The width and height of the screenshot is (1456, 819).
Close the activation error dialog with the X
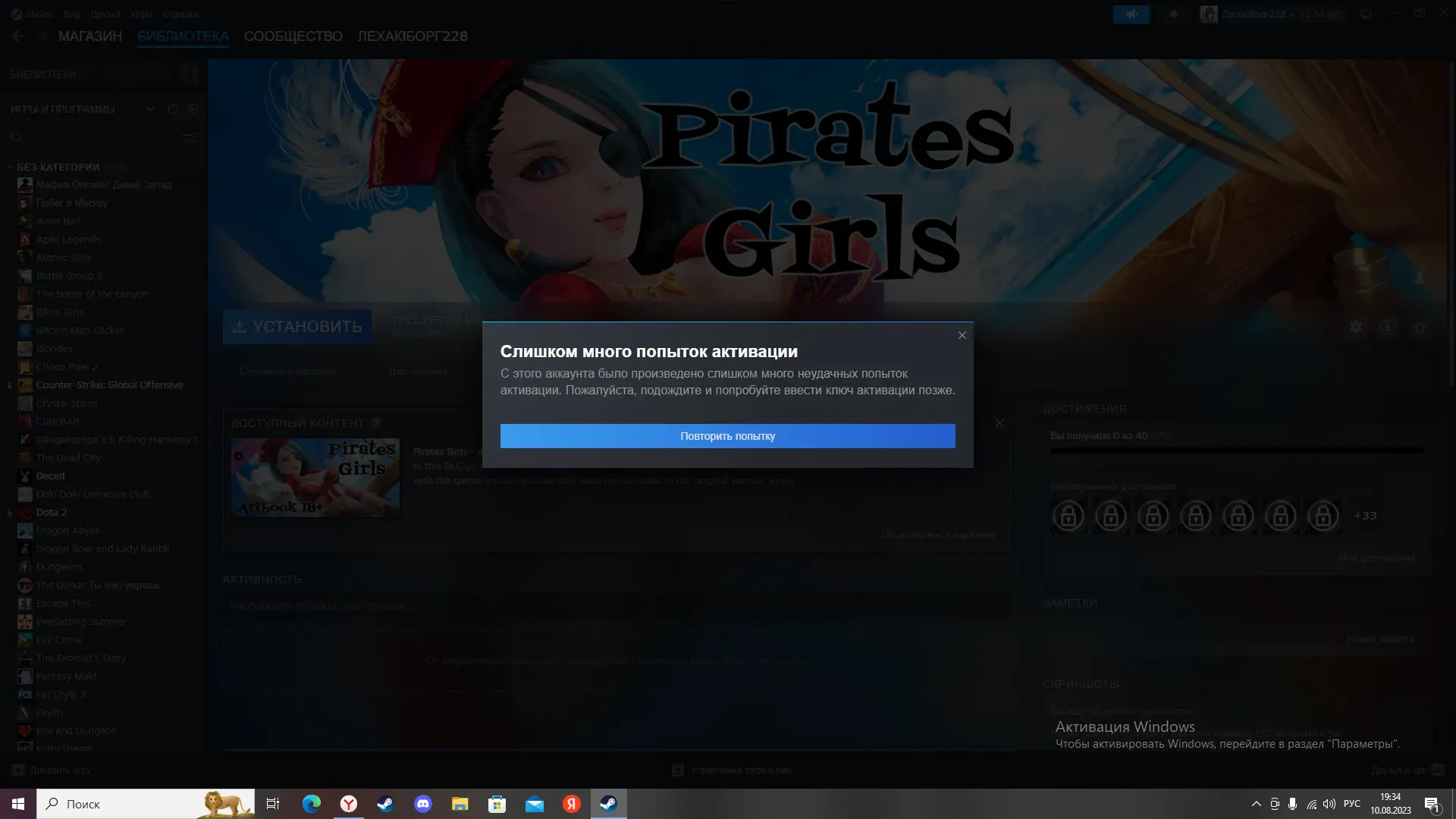pos(962,335)
